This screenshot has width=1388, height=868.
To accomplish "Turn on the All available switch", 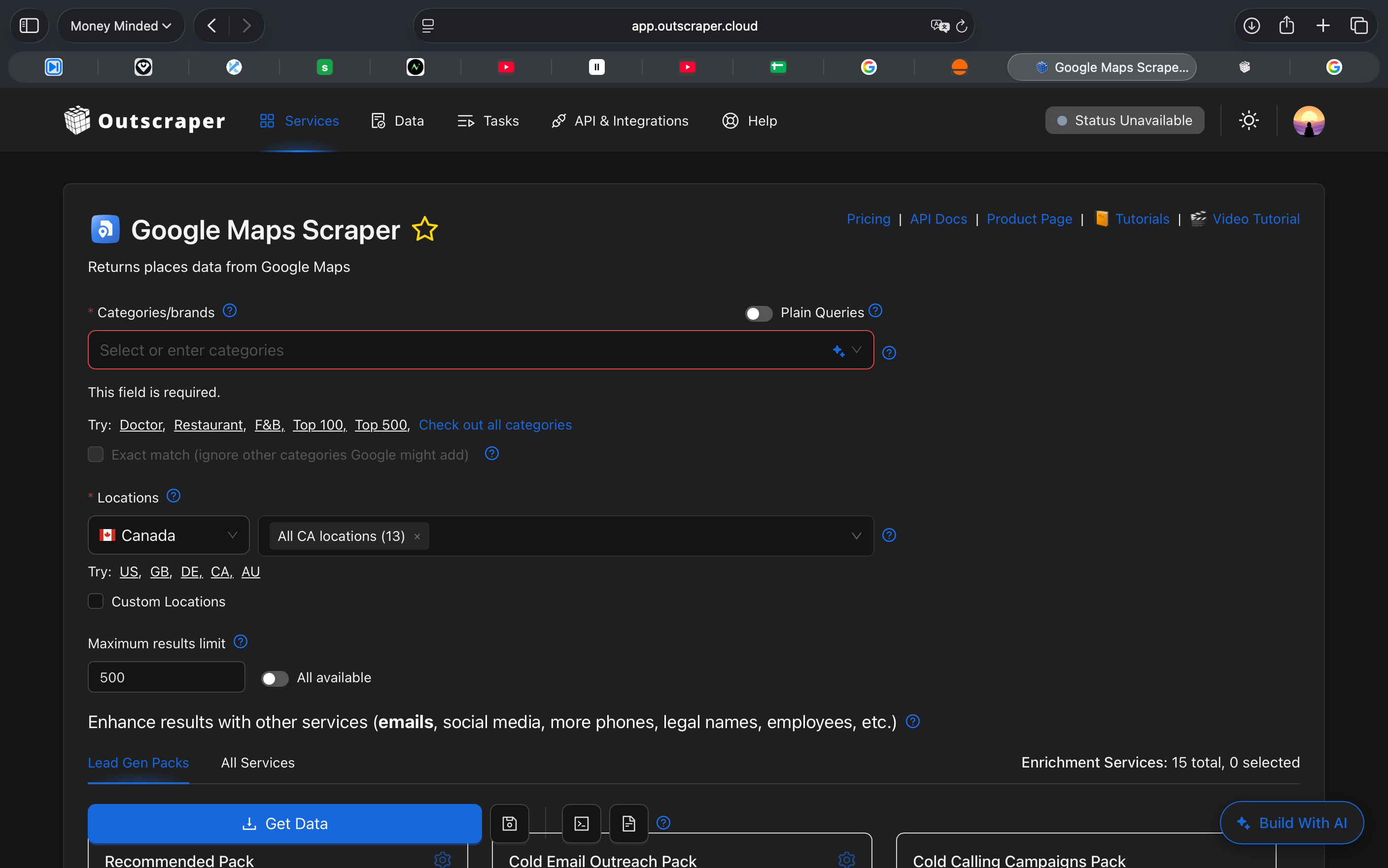I will [275, 678].
